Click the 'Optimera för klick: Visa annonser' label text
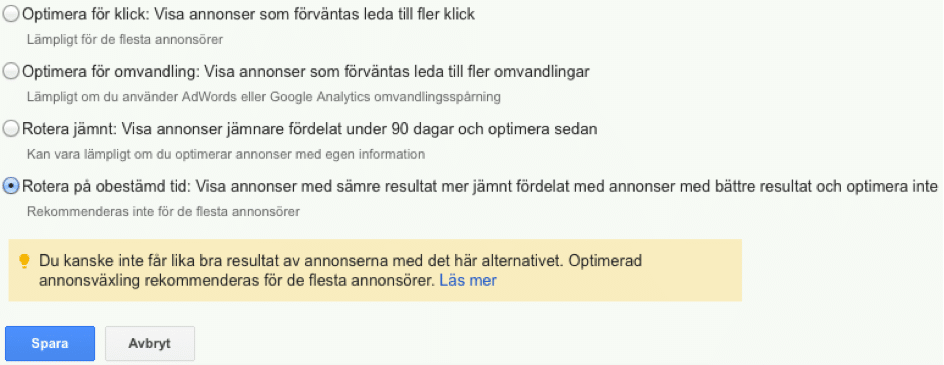The image size is (944, 365). pos(249,15)
